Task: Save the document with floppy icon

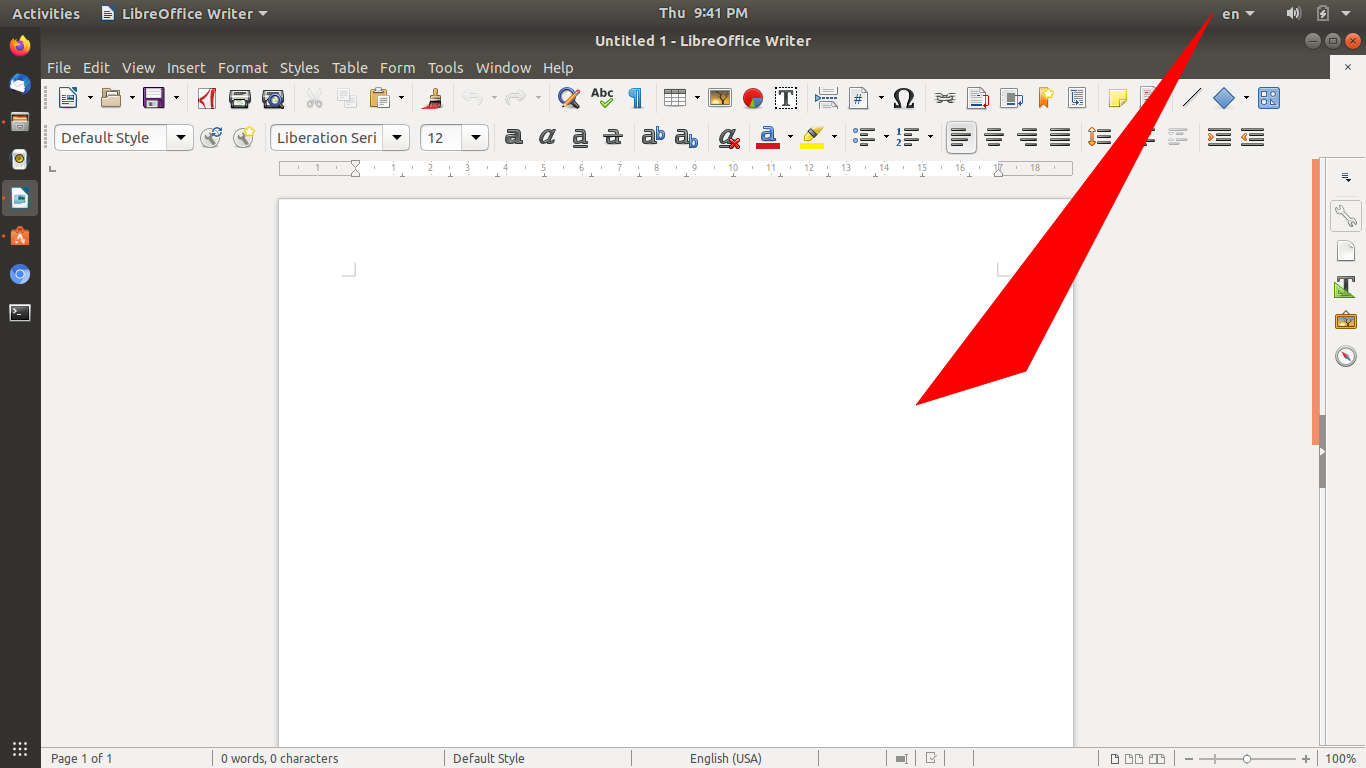Action: click(x=153, y=98)
